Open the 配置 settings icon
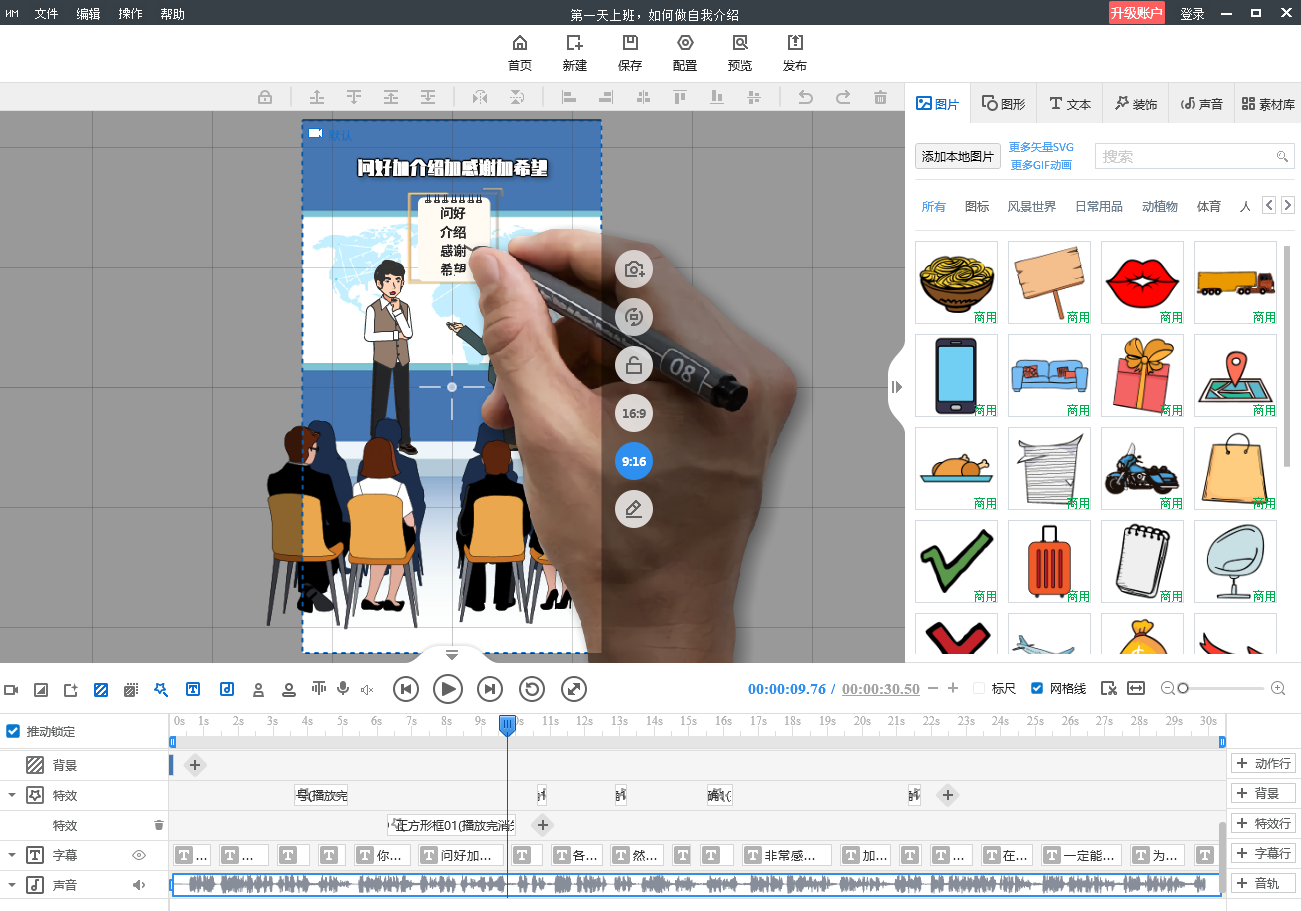 pyautogui.click(x=685, y=53)
